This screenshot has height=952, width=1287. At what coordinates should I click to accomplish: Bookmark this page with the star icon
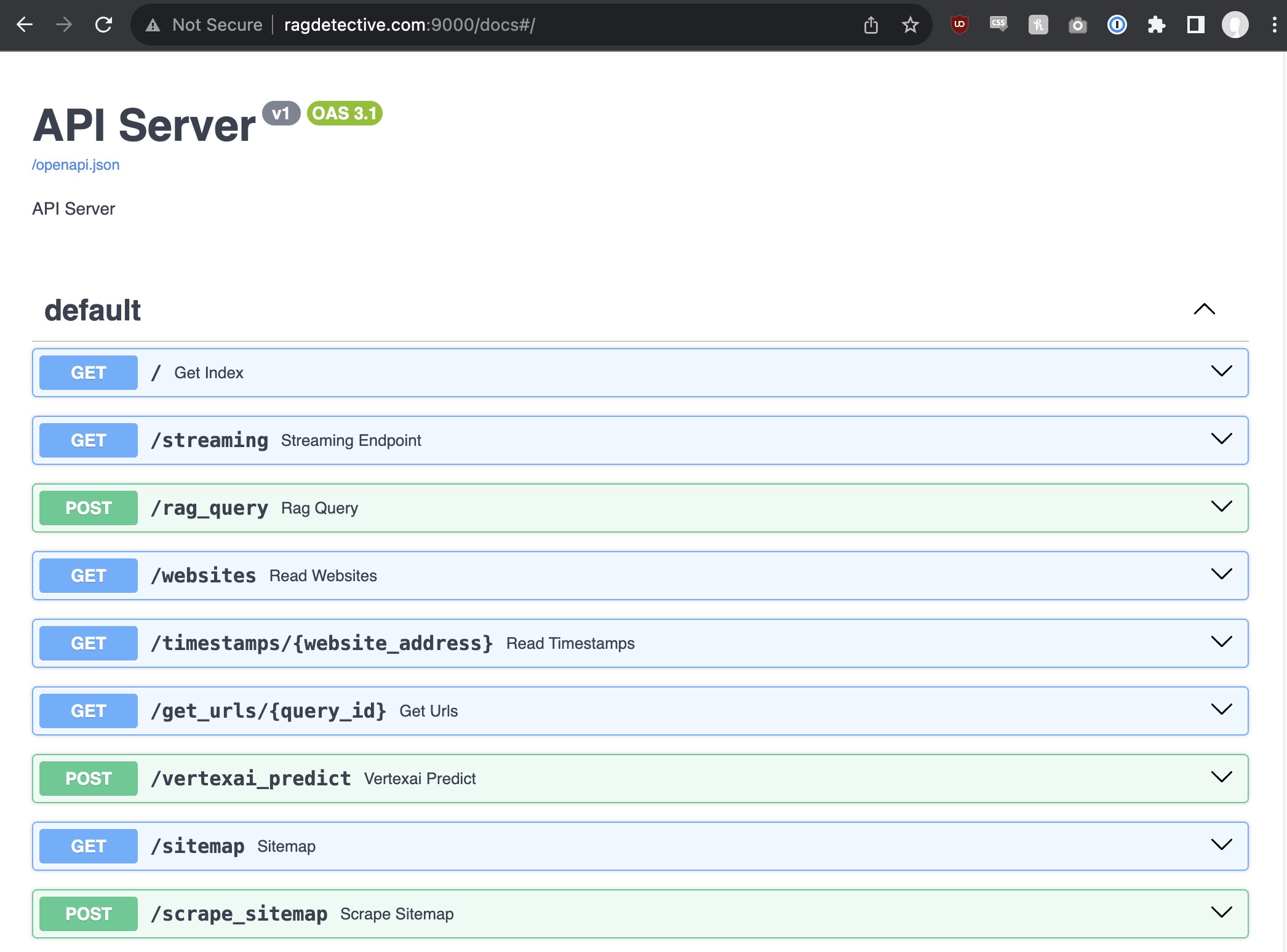[x=910, y=25]
